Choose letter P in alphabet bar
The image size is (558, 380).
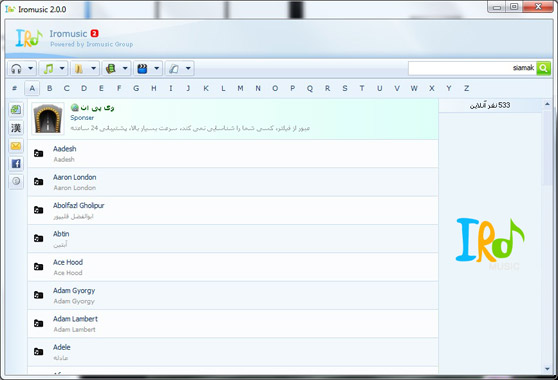(x=293, y=88)
